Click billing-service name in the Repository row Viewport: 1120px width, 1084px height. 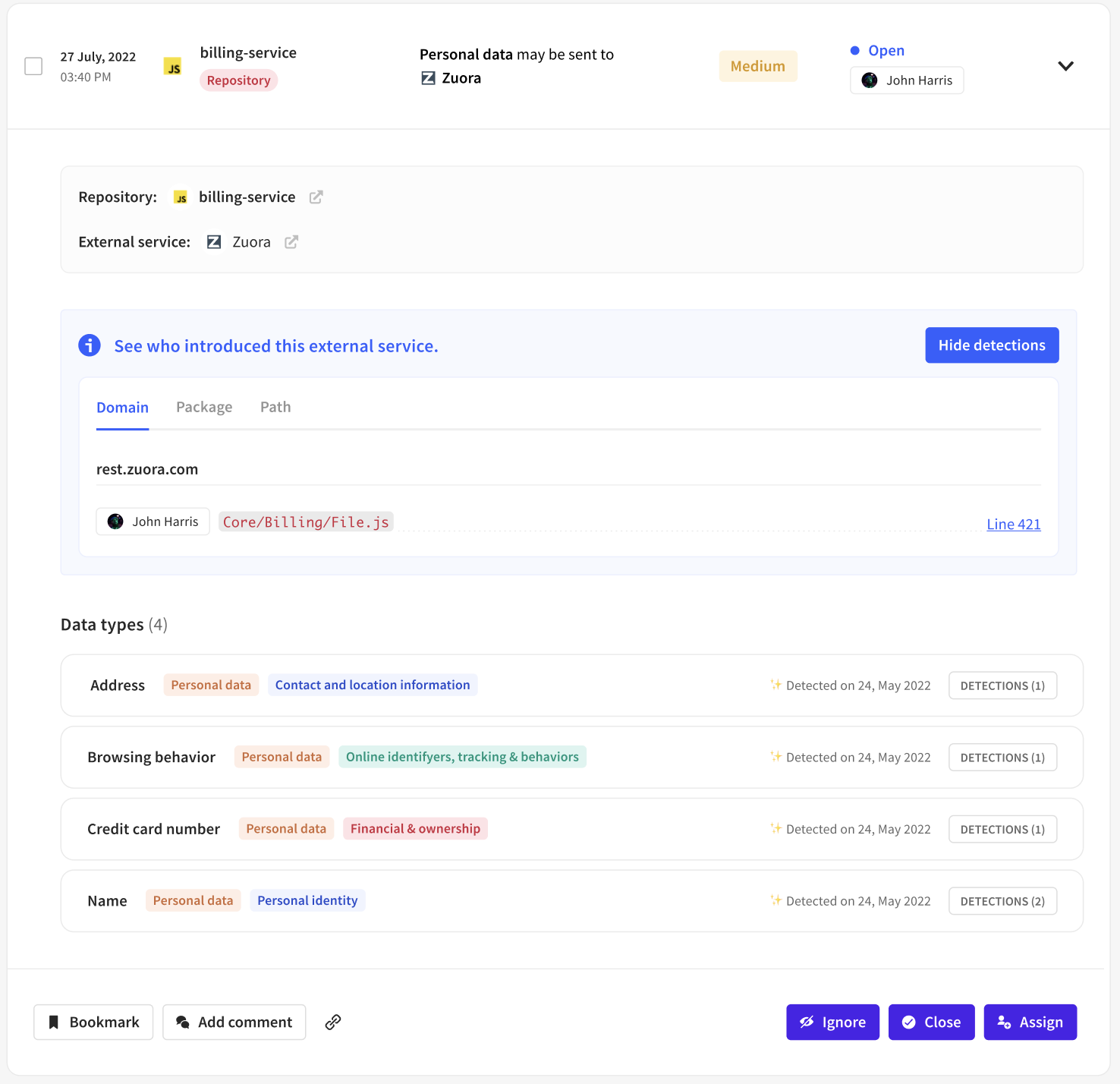(x=247, y=197)
